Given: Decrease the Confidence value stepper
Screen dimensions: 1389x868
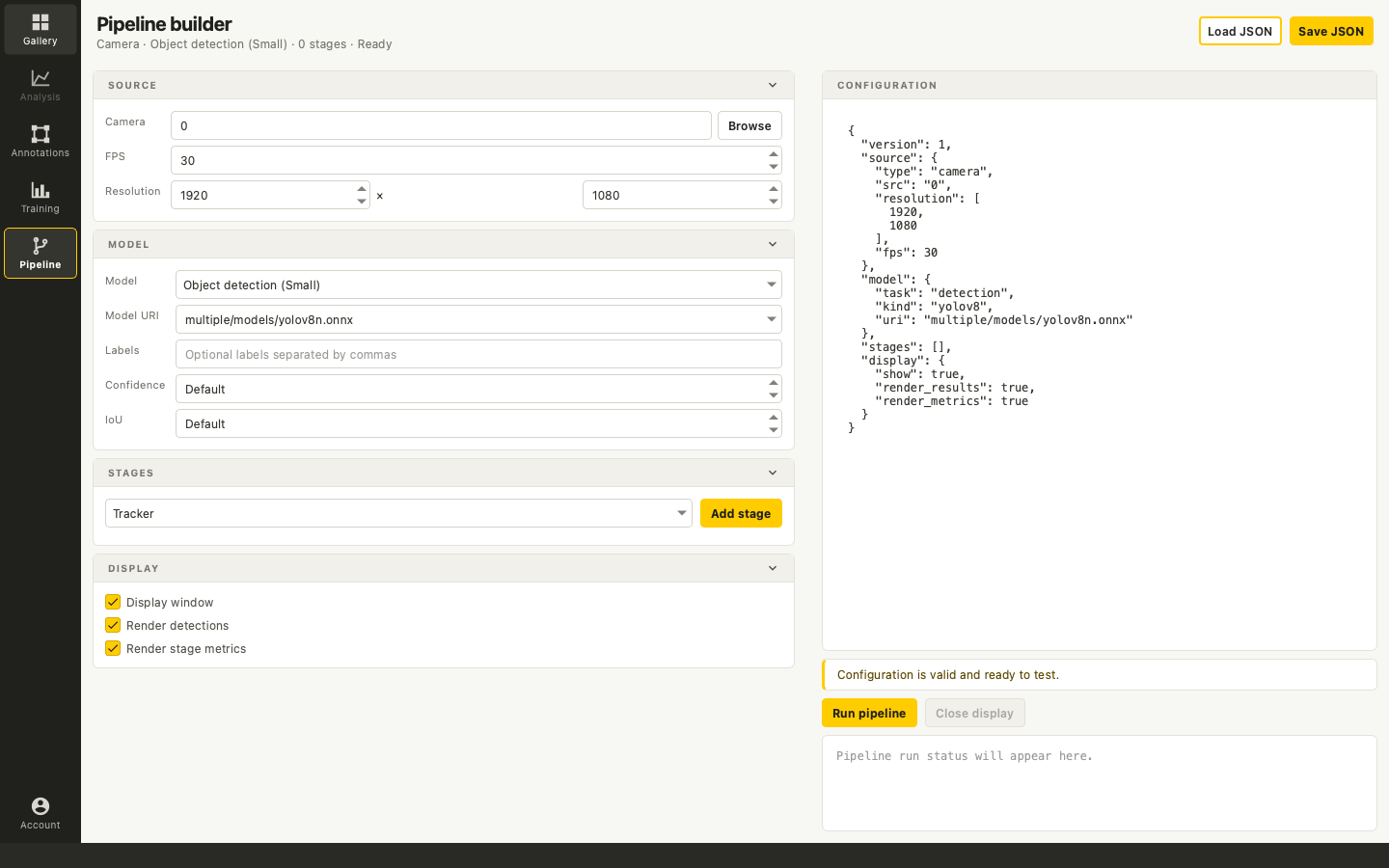Looking at the screenshot, I should point(774,395).
